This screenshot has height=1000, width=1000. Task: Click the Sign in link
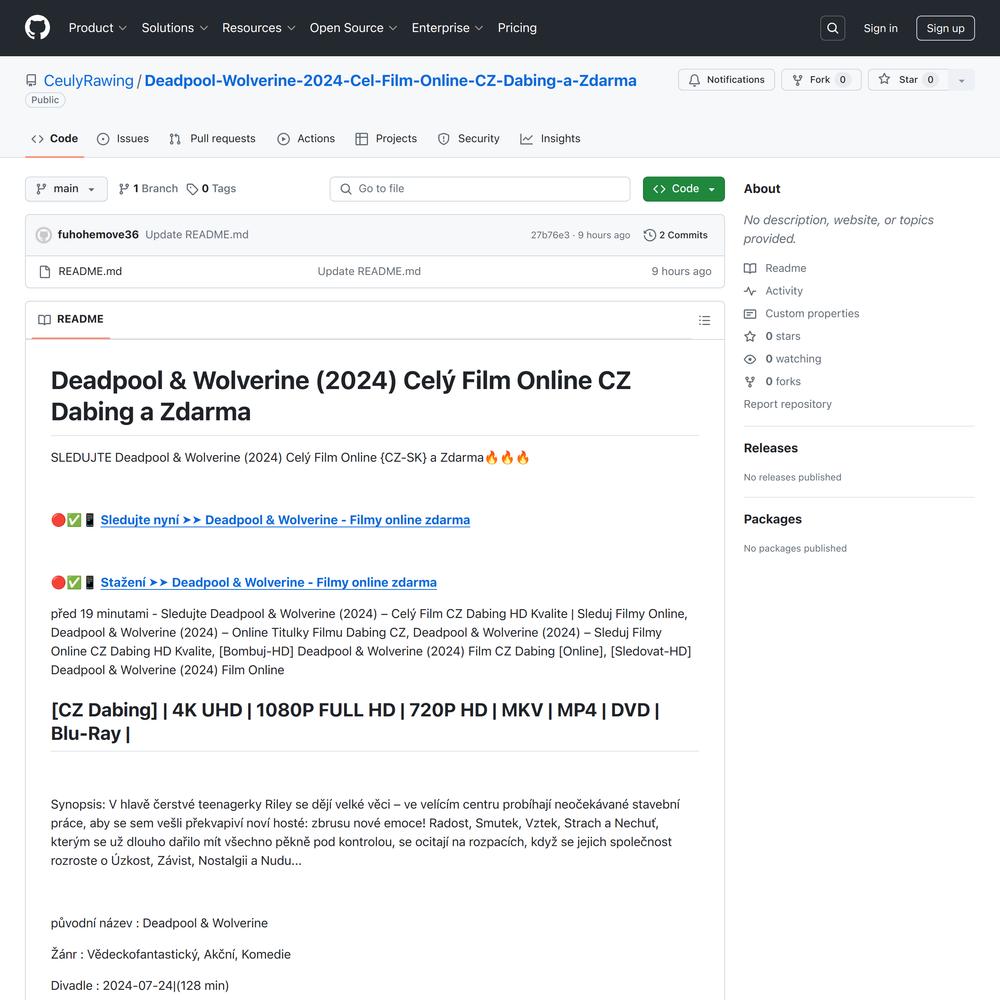click(880, 28)
